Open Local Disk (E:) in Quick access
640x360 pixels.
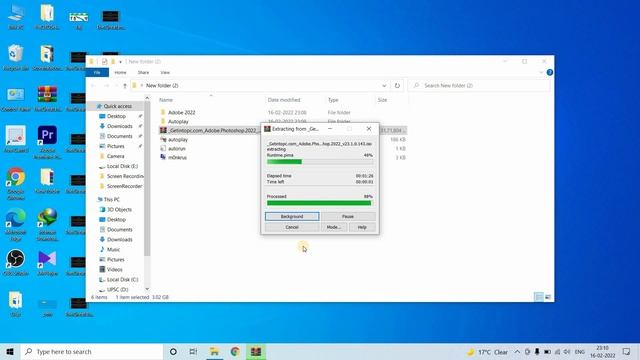[x=122, y=166]
